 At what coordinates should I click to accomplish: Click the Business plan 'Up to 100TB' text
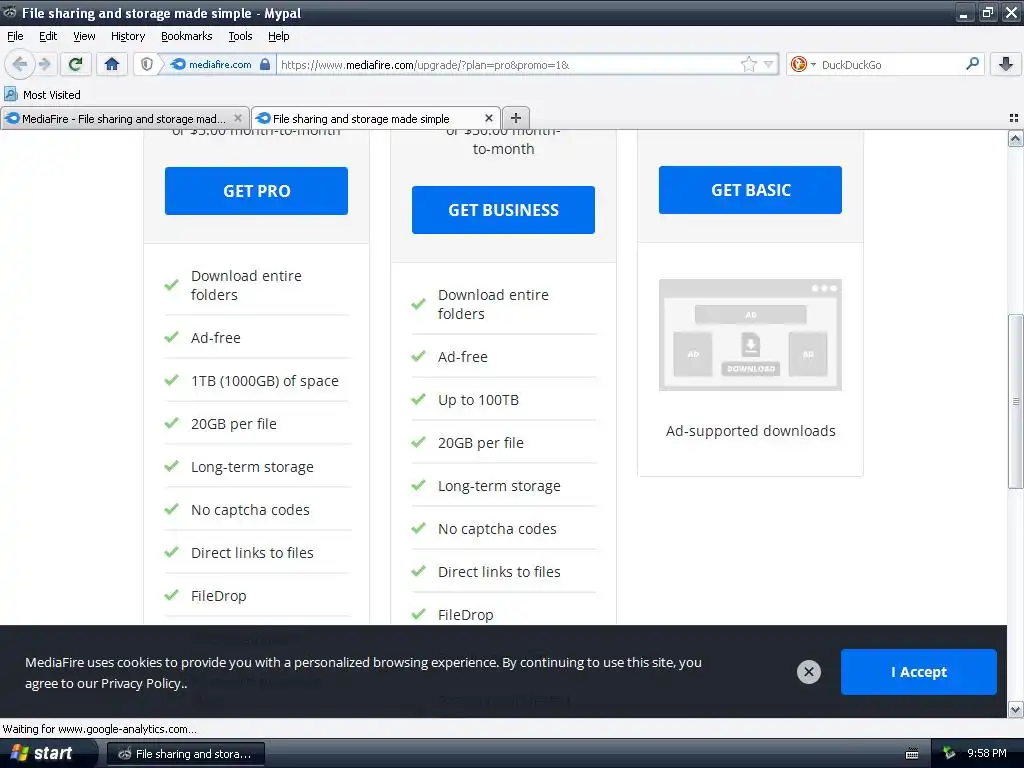(x=478, y=400)
